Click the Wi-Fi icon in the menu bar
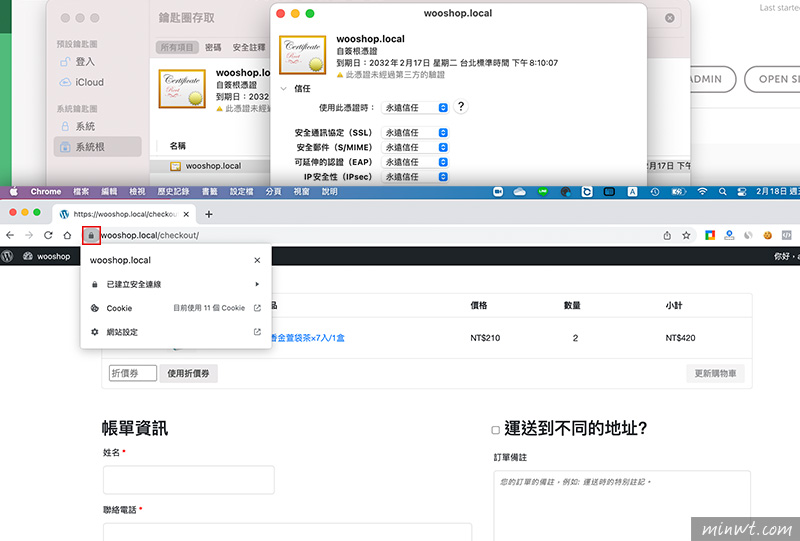The width and height of the screenshot is (800, 541). [x=703, y=191]
